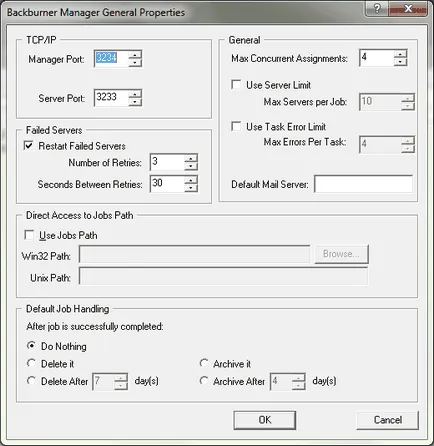The image size is (434, 446).
Task: Select Do Nothing radio option
Action: (x=31, y=346)
